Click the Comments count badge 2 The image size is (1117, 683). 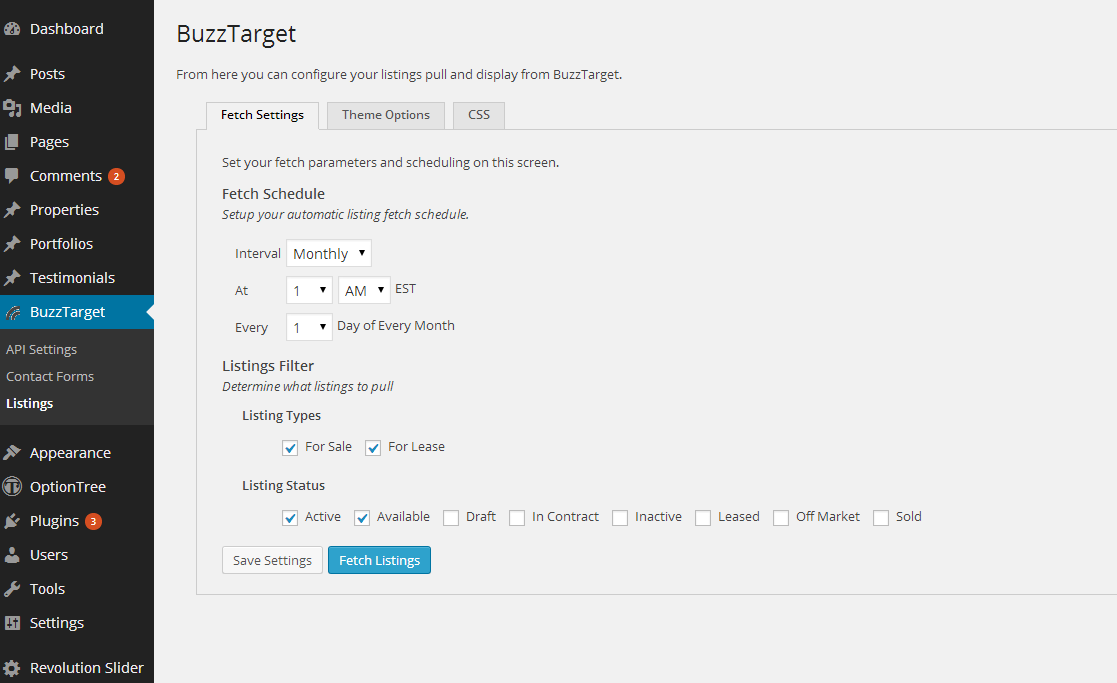116,177
